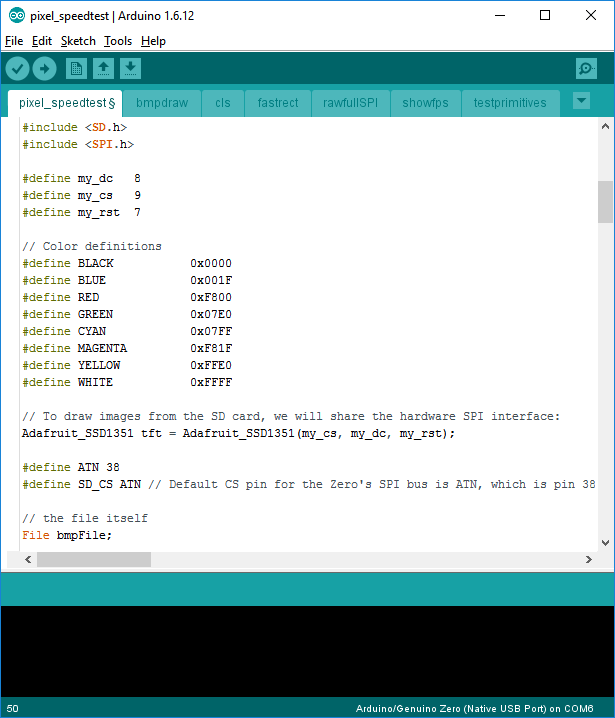Click the horizontal scrollbar thumb
The width and height of the screenshot is (615, 718).
[x=94, y=560]
